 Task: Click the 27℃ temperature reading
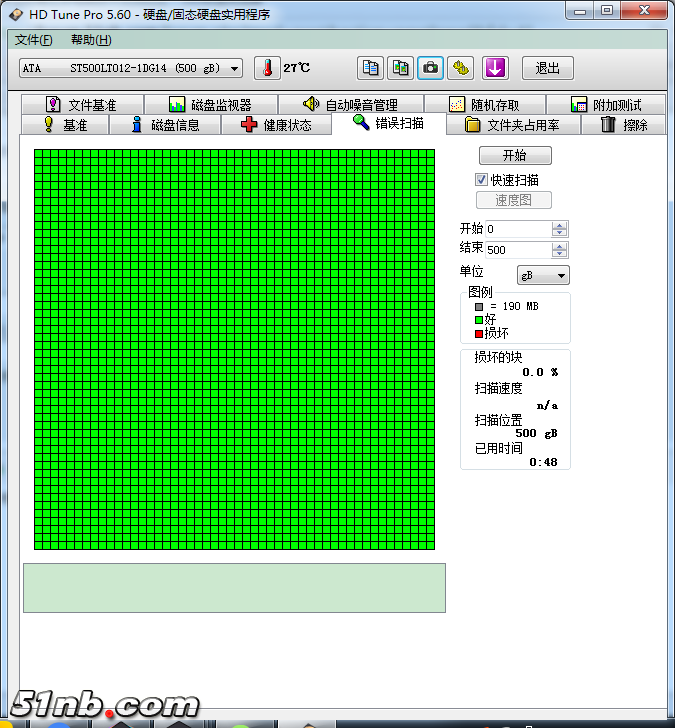297,68
